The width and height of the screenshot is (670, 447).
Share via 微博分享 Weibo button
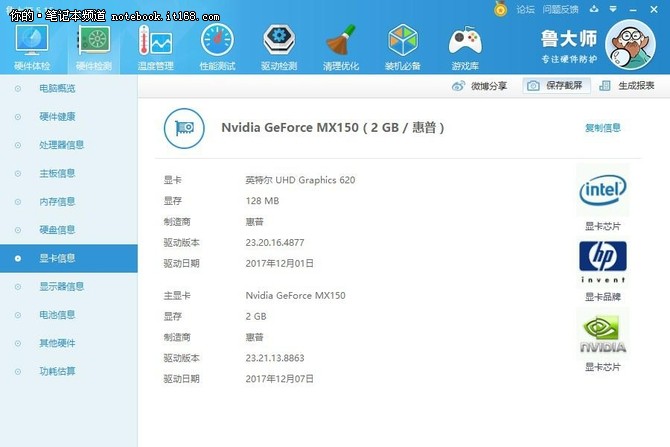coord(479,86)
